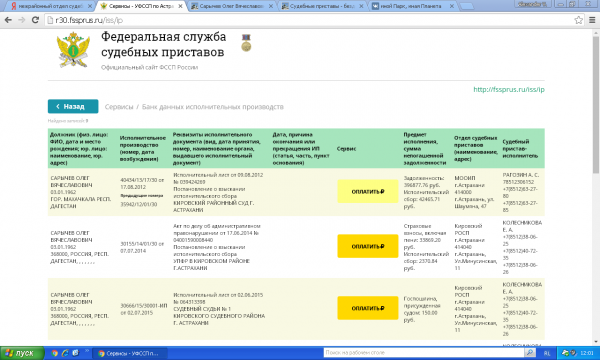This screenshot has width=600, height=360.
Task: Switch to the VK 'Парк' tab
Action: (412, 6)
